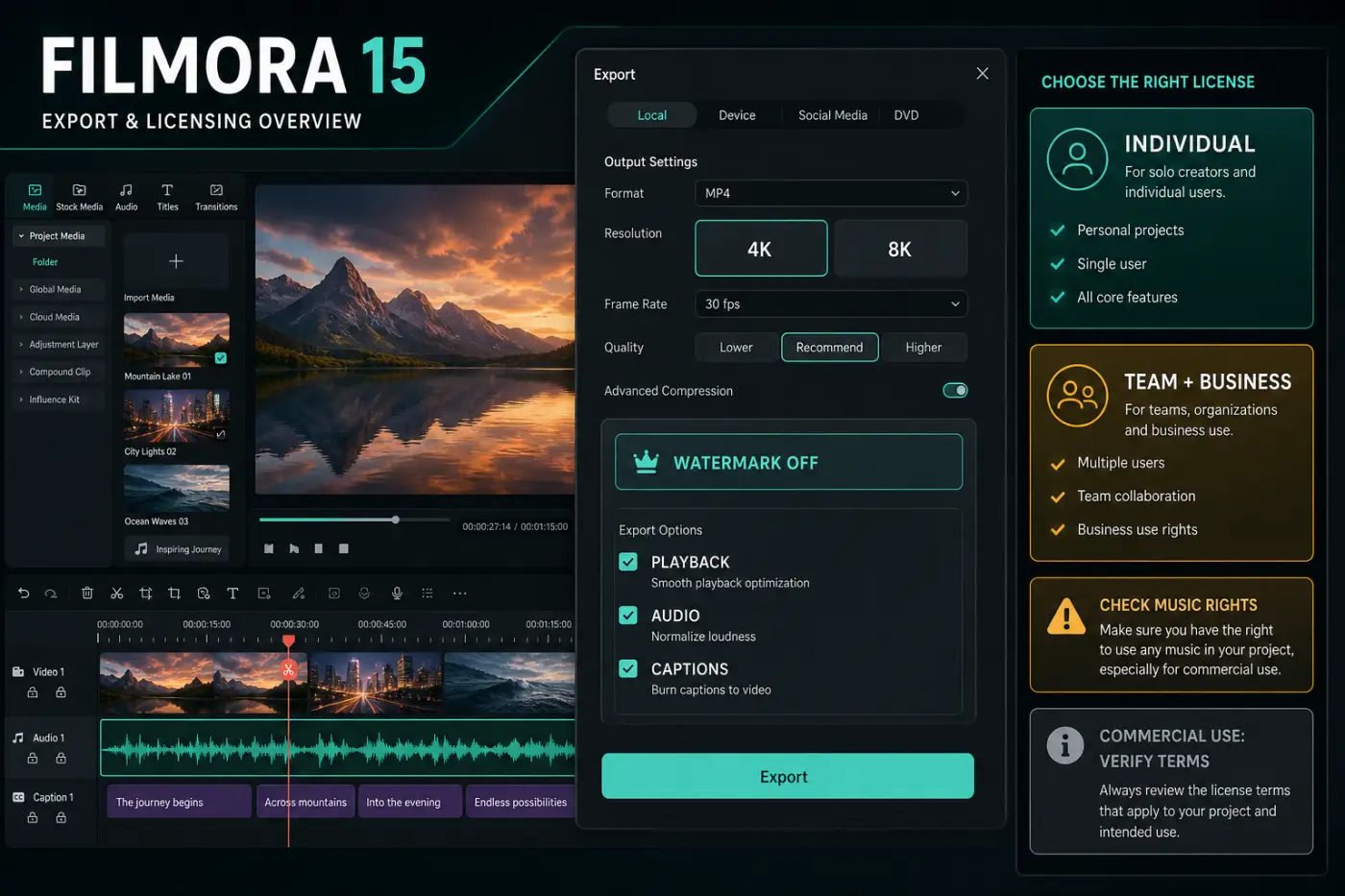Delete selected clip using trash icon

tap(87, 593)
